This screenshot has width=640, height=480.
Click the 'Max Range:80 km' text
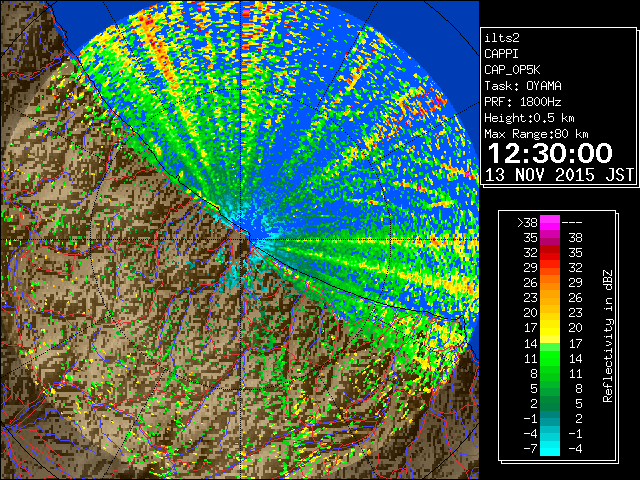[x=536, y=134]
